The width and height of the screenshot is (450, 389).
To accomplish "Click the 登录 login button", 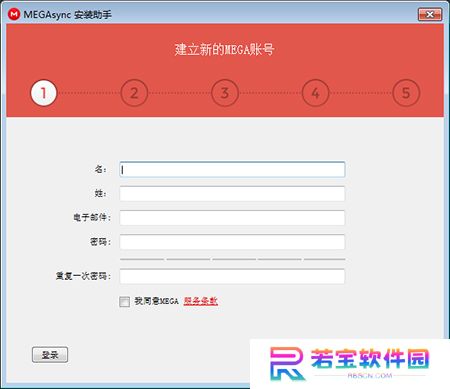I will (x=50, y=355).
